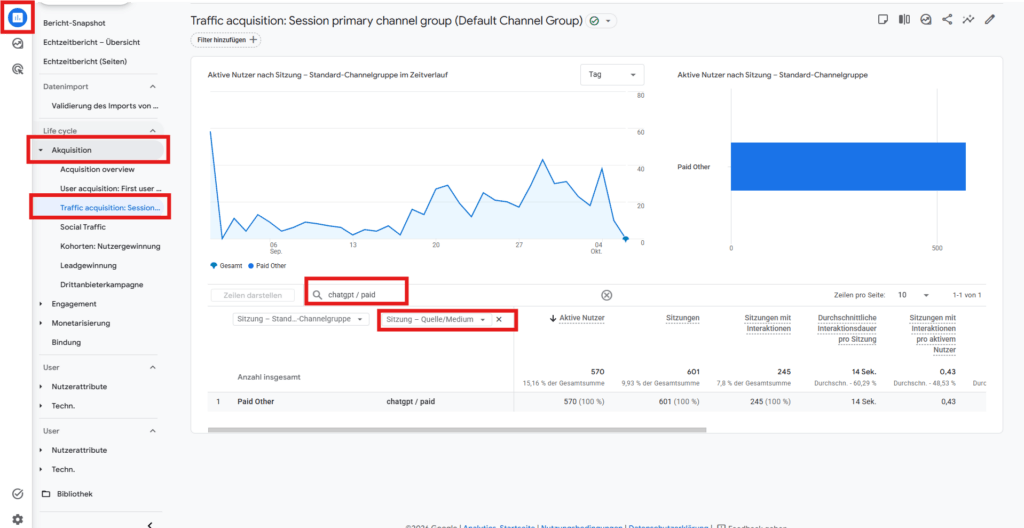Open User acquisition: First user report

(x=110, y=188)
